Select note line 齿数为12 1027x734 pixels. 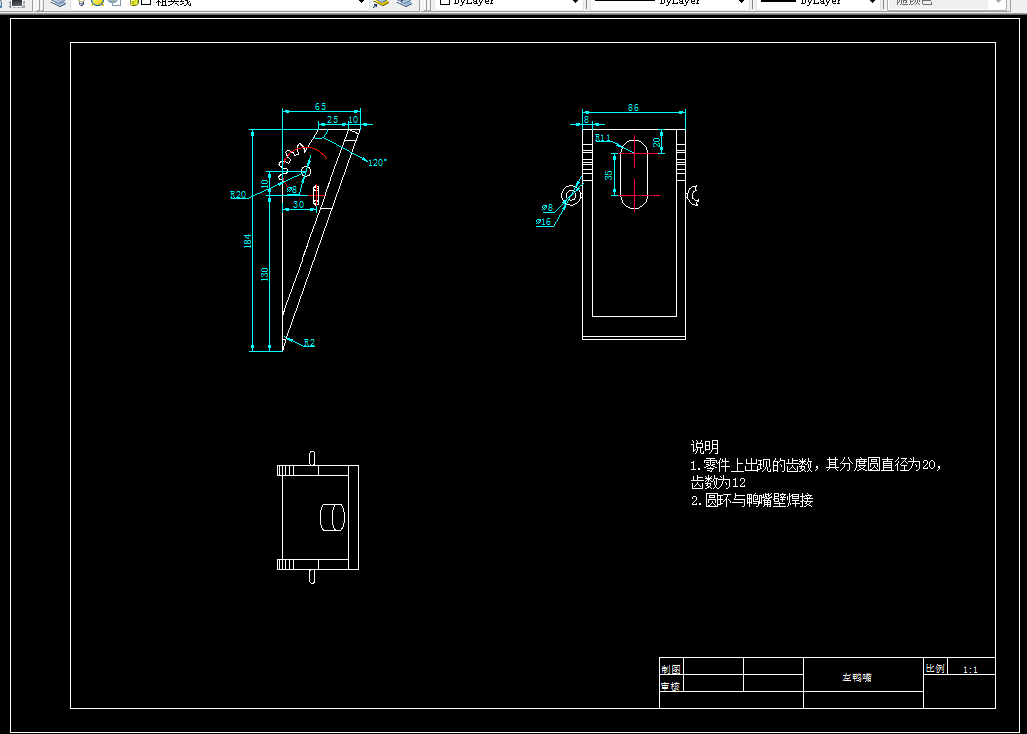tap(718, 483)
